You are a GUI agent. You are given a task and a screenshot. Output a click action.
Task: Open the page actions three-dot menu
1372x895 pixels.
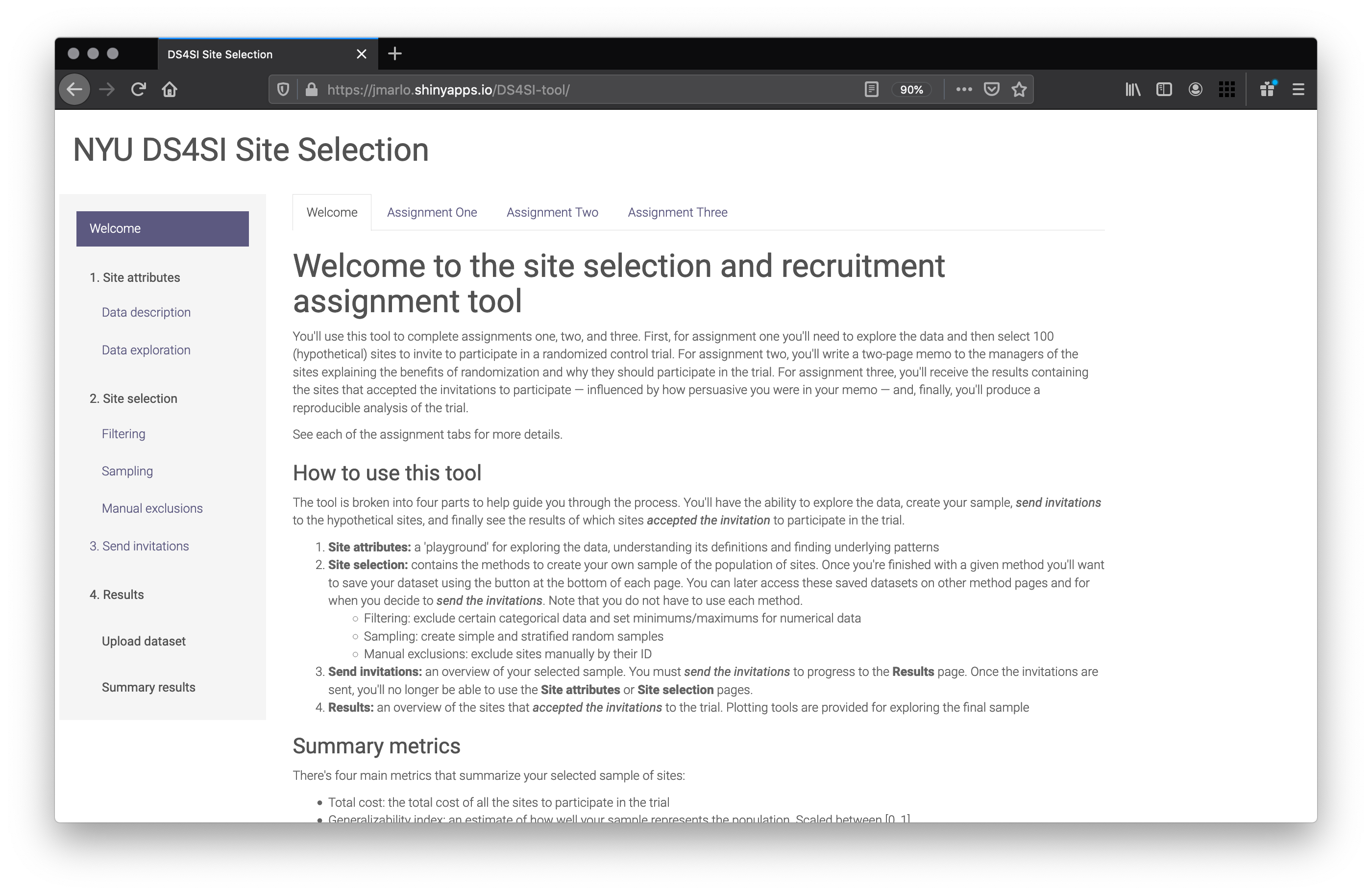pos(964,89)
